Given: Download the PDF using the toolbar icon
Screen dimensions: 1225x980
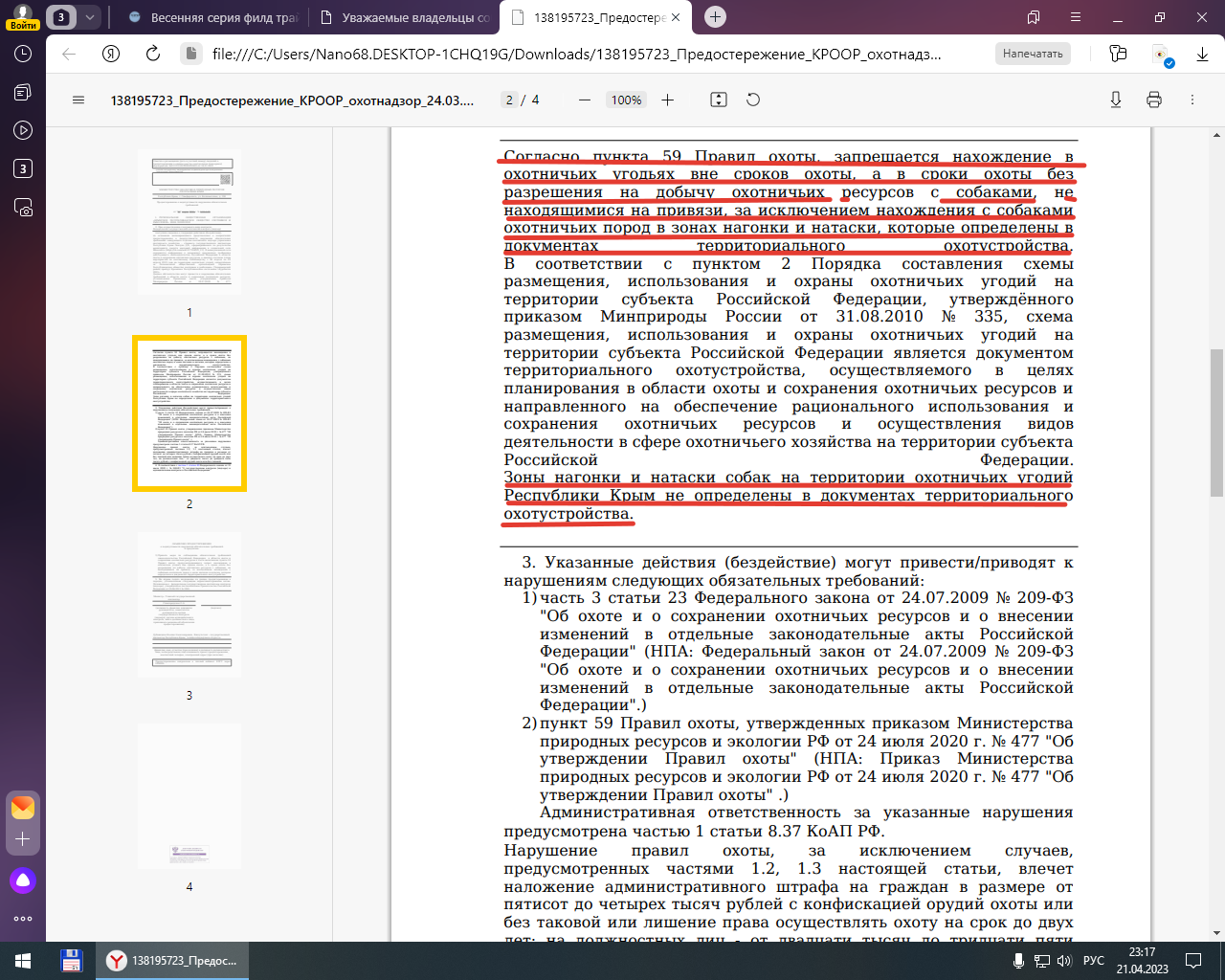Looking at the screenshot, I should 1115,100.
